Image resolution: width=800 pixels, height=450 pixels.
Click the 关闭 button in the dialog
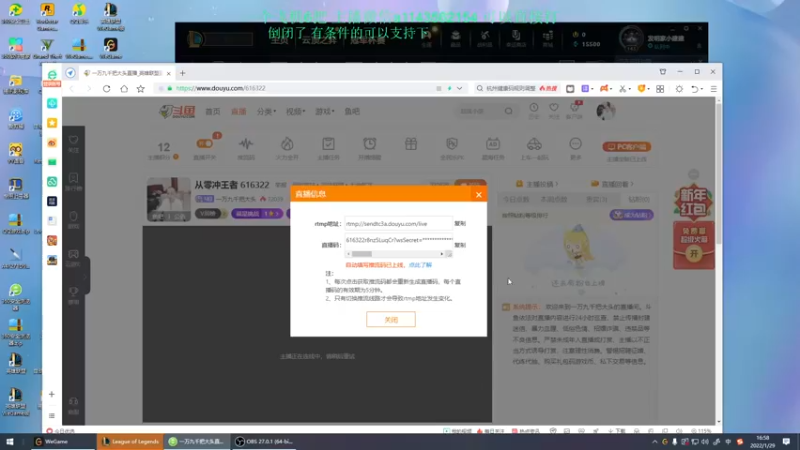391,319
